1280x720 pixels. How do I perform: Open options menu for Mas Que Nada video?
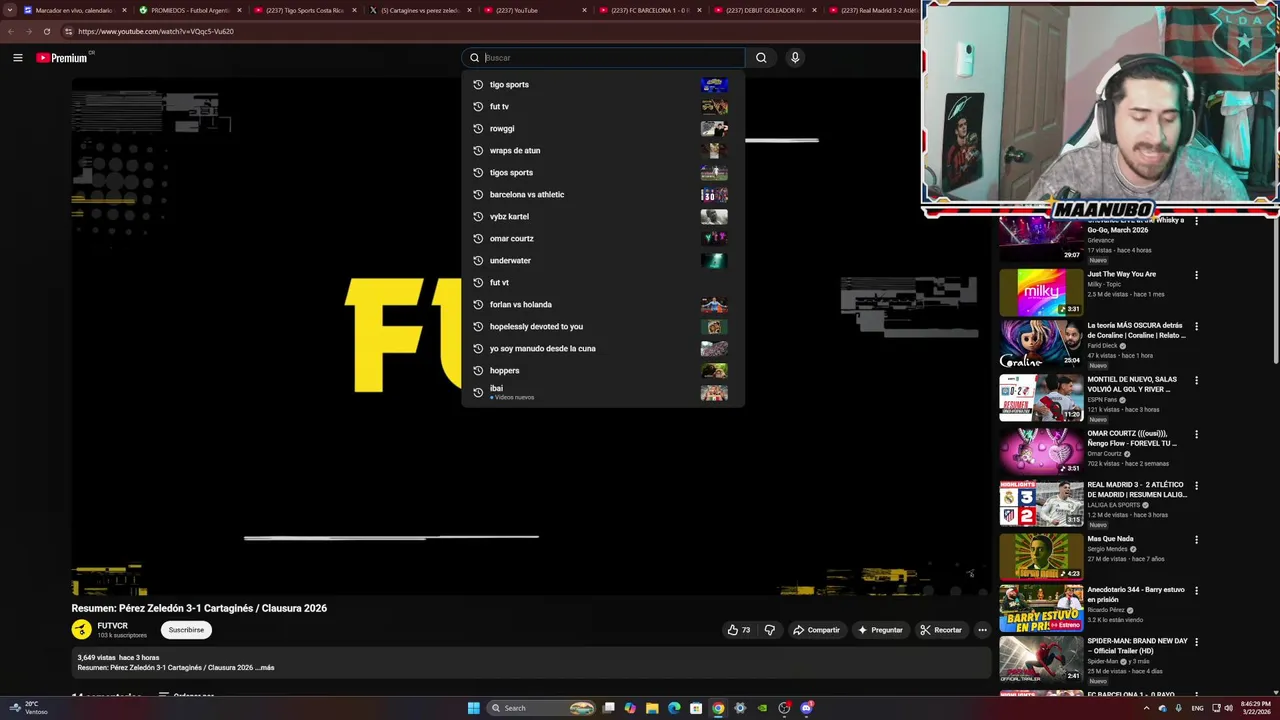tap(1196, 539)
